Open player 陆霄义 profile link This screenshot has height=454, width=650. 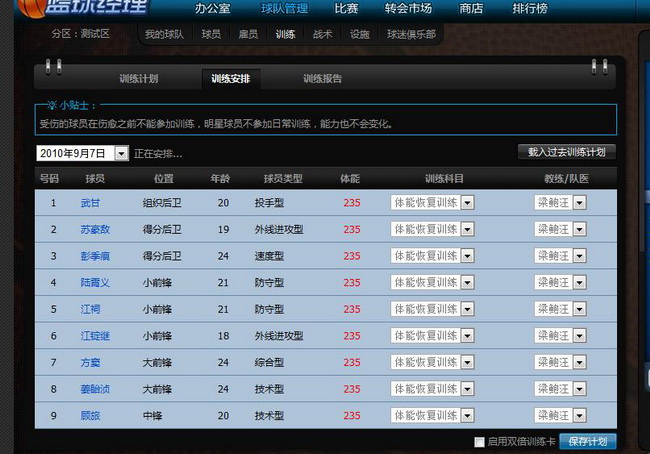95,282
